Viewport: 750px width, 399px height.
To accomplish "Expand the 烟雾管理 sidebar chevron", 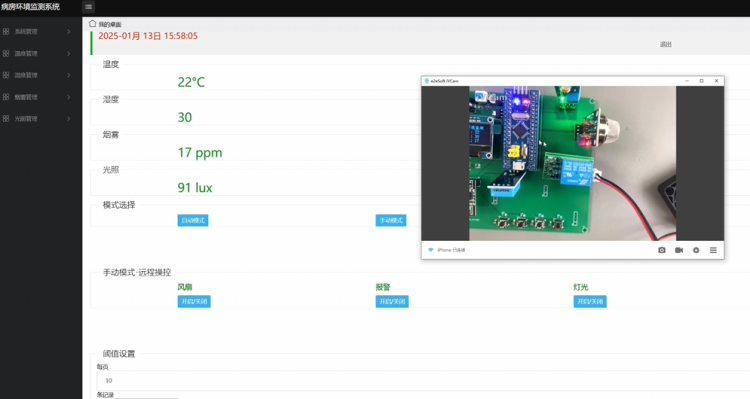I will [x=69, y=97].
